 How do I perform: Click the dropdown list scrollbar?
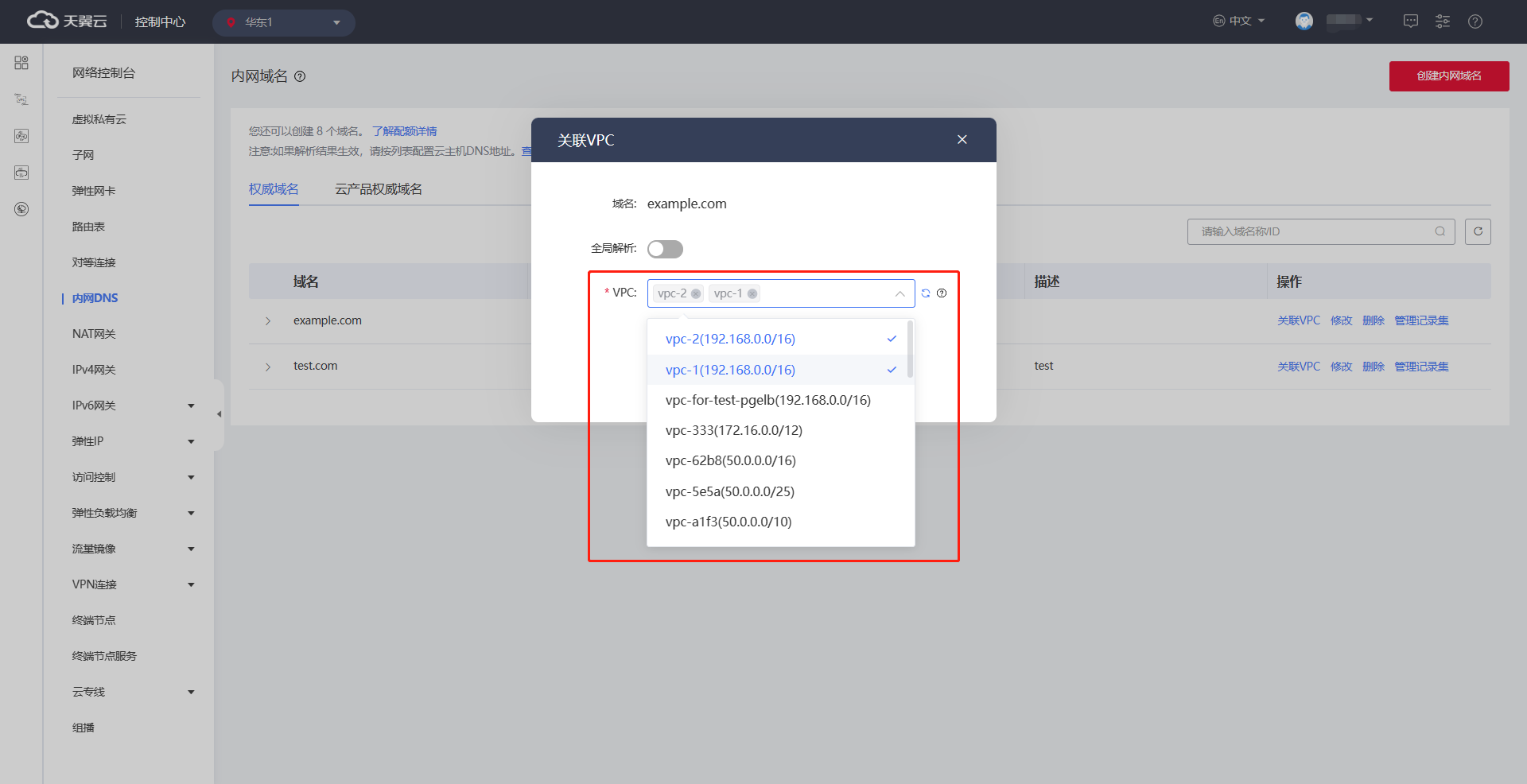(910, 350)
